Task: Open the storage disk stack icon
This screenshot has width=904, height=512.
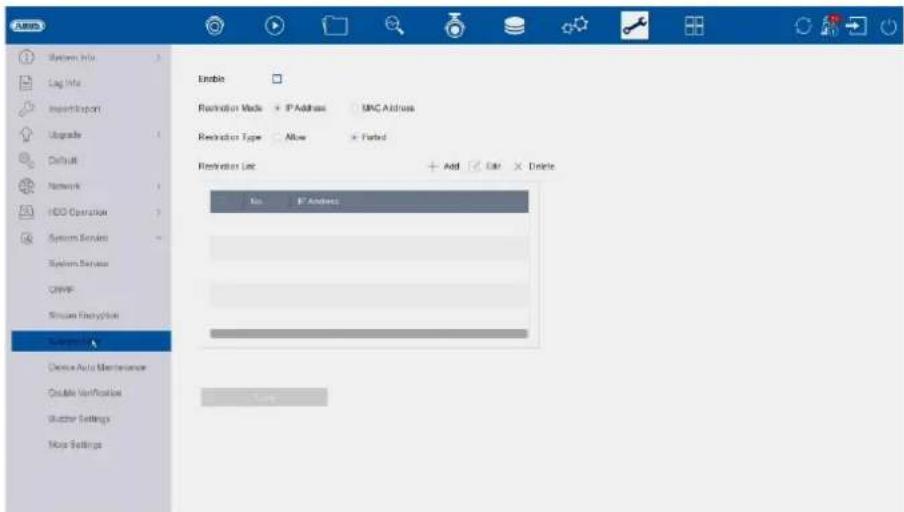Action: pyautogui.click(x=514, y=26)
